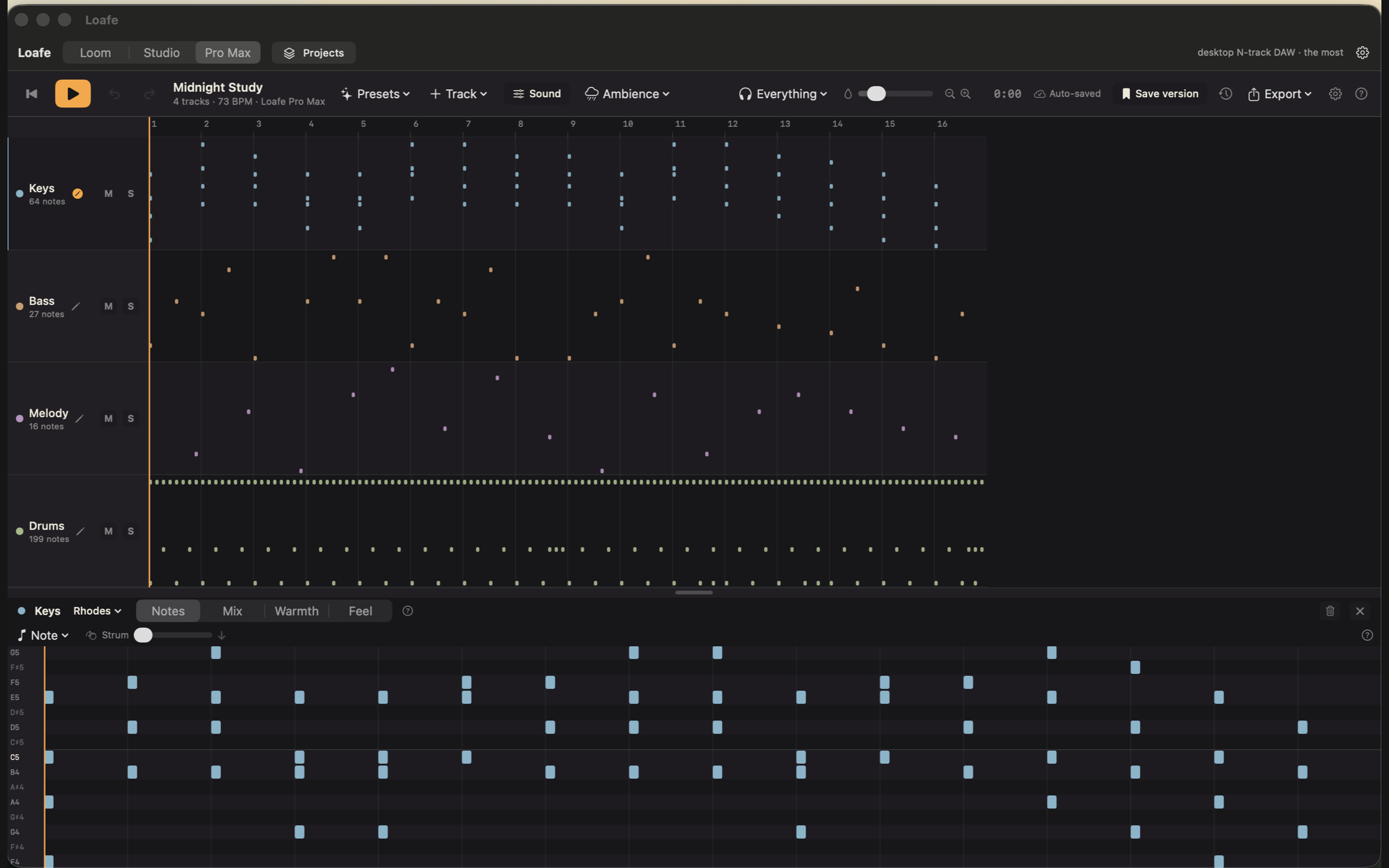Click the Drums track pencil icon
The height and width of the screenshot is (868, 1389).
coord(80,531)
